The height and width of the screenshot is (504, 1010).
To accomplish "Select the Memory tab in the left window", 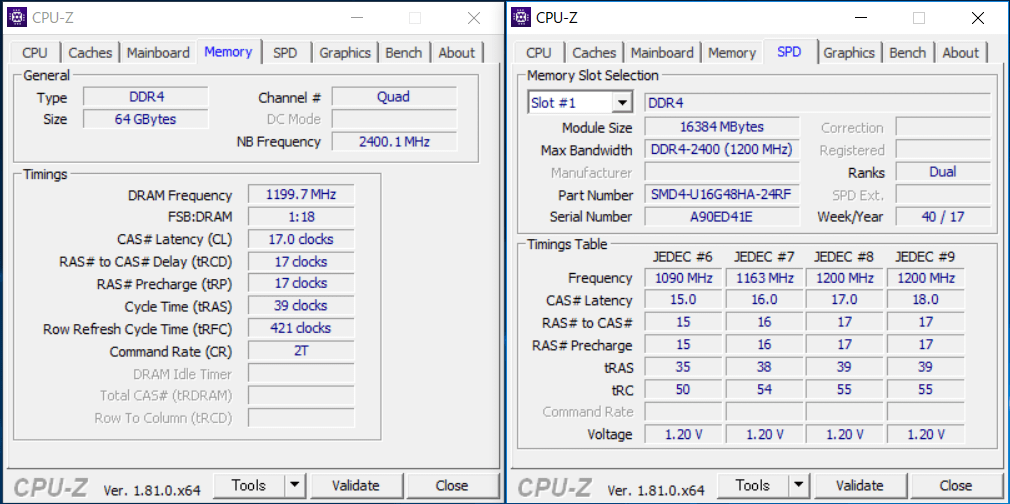I will pyautogui.click(x=228, y=52).
